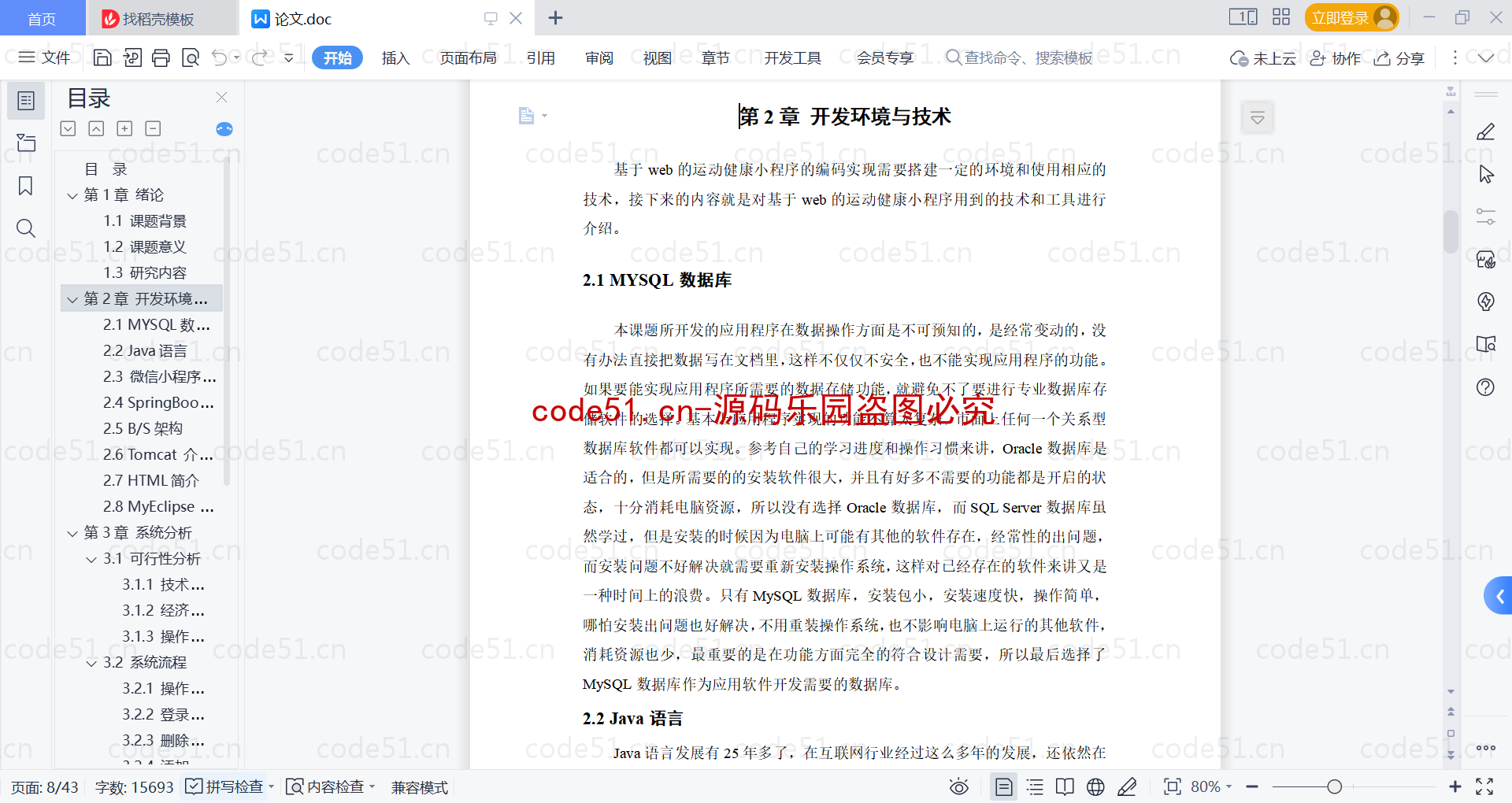Viewport: 1512px width, 803px height.
Task: Open the settings sliders icon on right panel
Action: click(x=1485, y=216)
